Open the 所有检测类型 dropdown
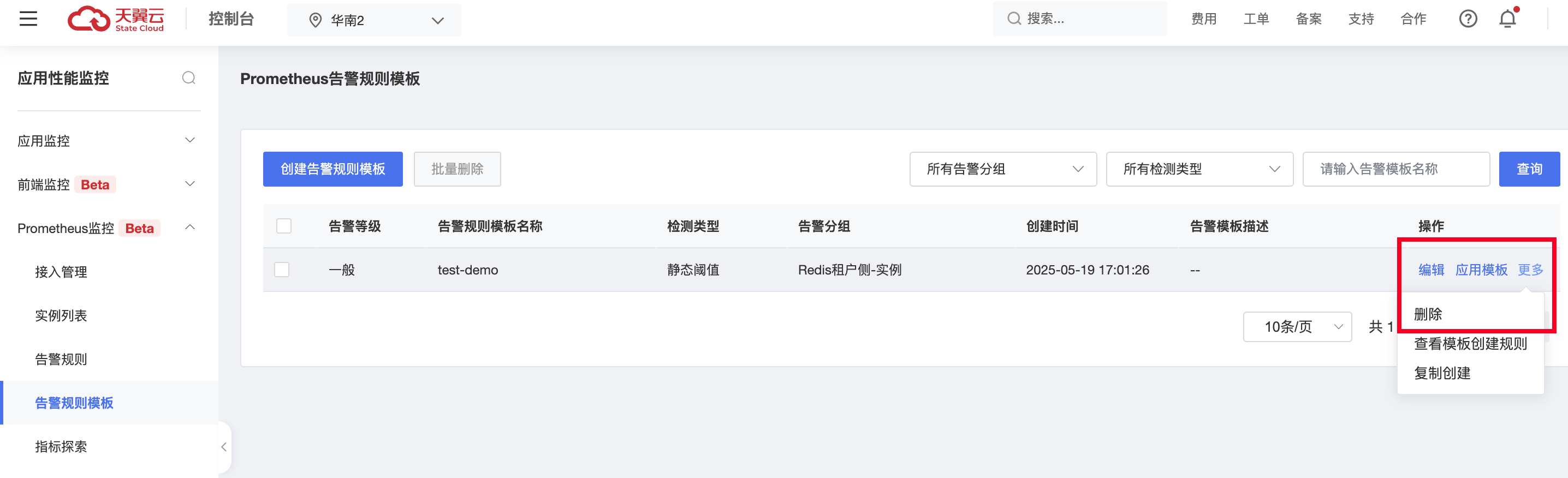Screen dimensions: 1568x478 click(x=1199, y=169)
